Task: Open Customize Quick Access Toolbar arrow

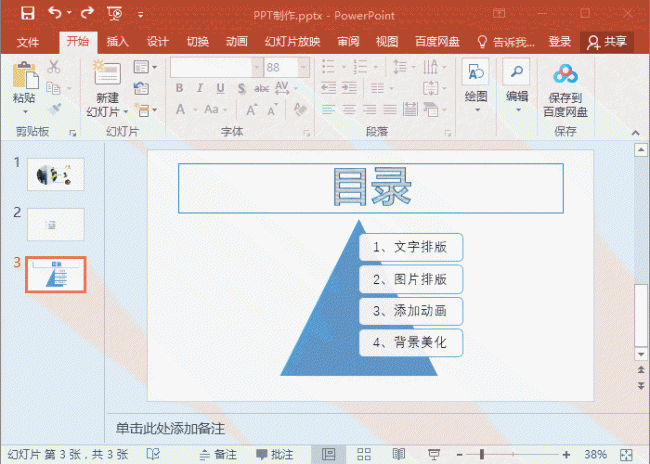Action: (141, 15)
